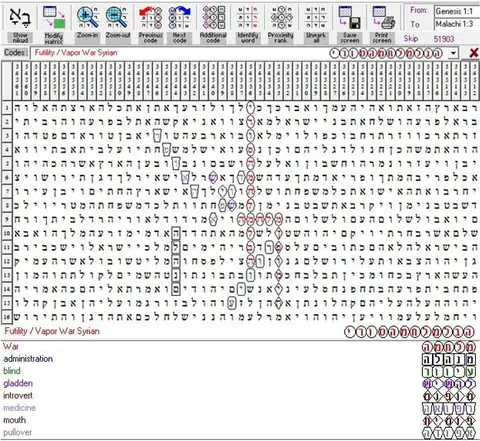Click the Hebrew letters beside administration term
Image resolution: width=480 pixels, height=441 pixels.
pos(449,359)
